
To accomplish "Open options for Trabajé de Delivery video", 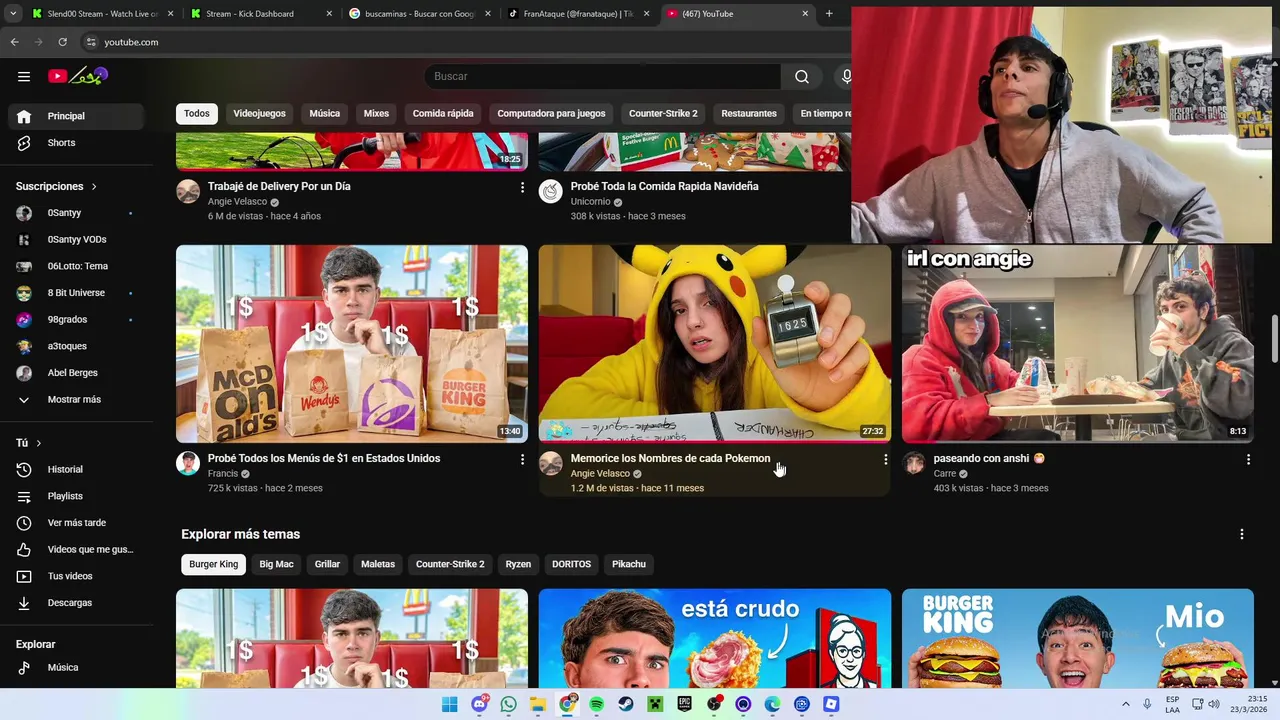I will (x=522, y=187).
